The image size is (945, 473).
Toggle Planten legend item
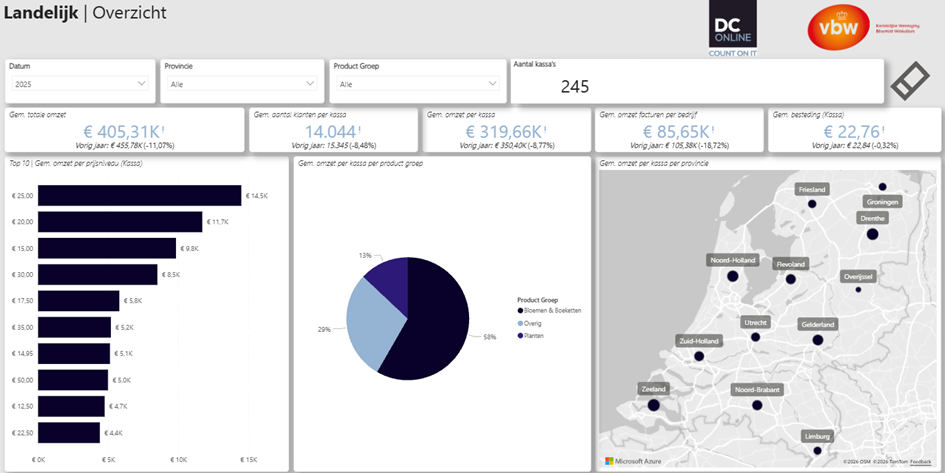coord(536,336)
